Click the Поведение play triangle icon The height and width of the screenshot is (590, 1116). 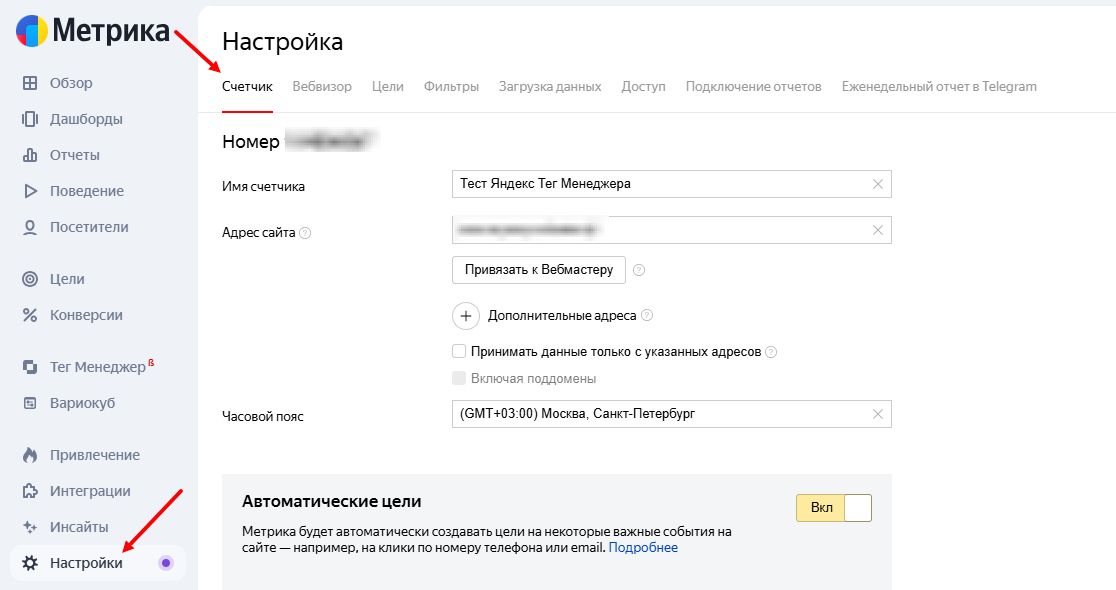pyautogui.click(x=30, y=191)
